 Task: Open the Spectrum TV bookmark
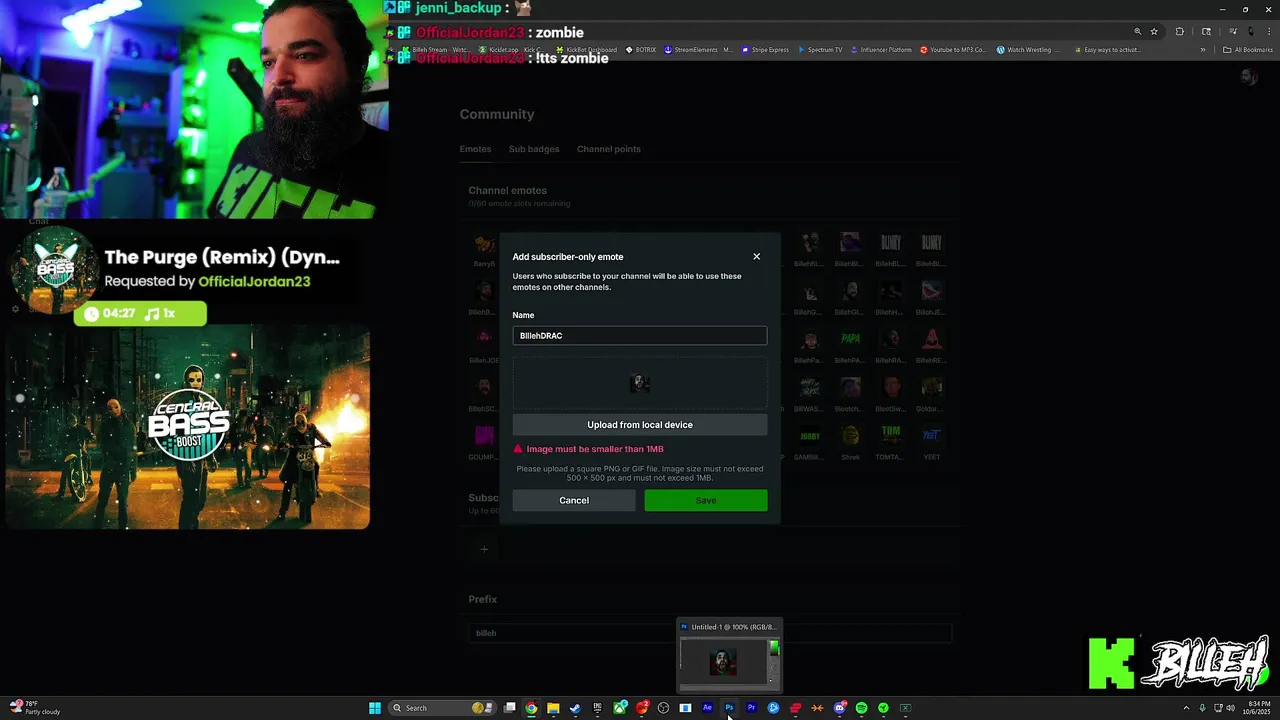pos(820,50)
